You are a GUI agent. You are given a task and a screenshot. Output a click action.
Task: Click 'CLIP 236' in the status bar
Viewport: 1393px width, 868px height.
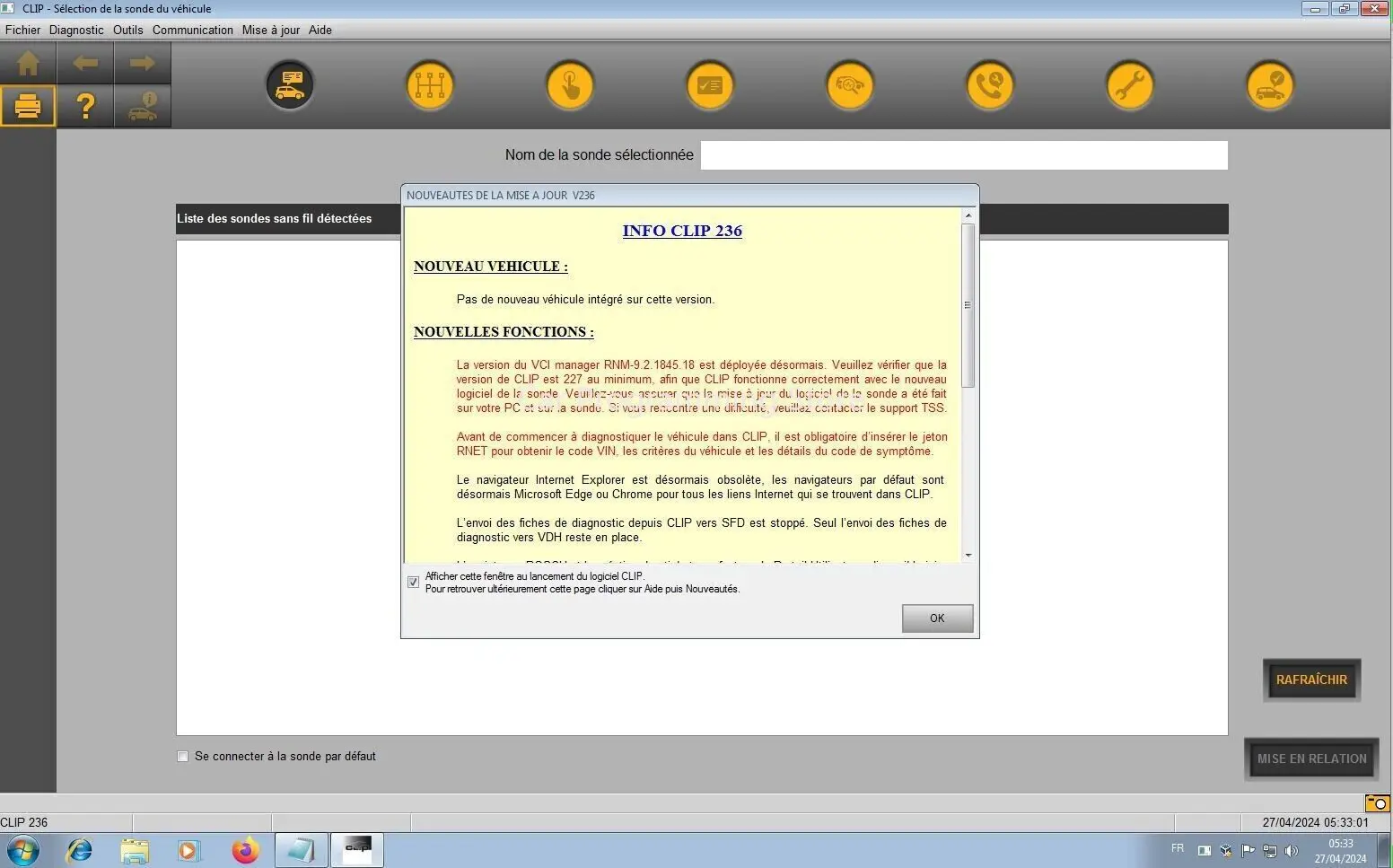click(24, 822)
